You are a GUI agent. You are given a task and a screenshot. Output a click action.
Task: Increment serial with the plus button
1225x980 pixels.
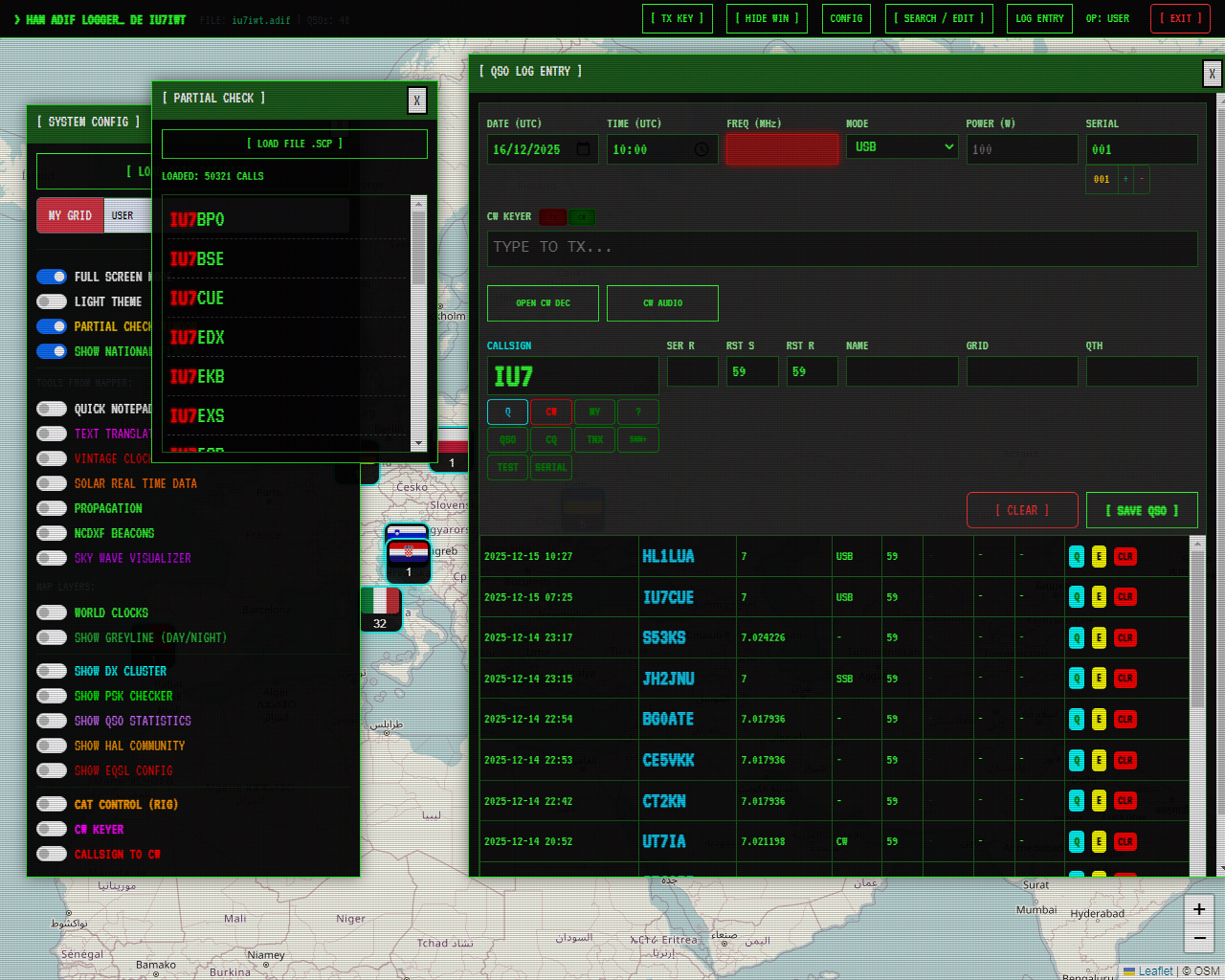click(x=1125, y=179)
